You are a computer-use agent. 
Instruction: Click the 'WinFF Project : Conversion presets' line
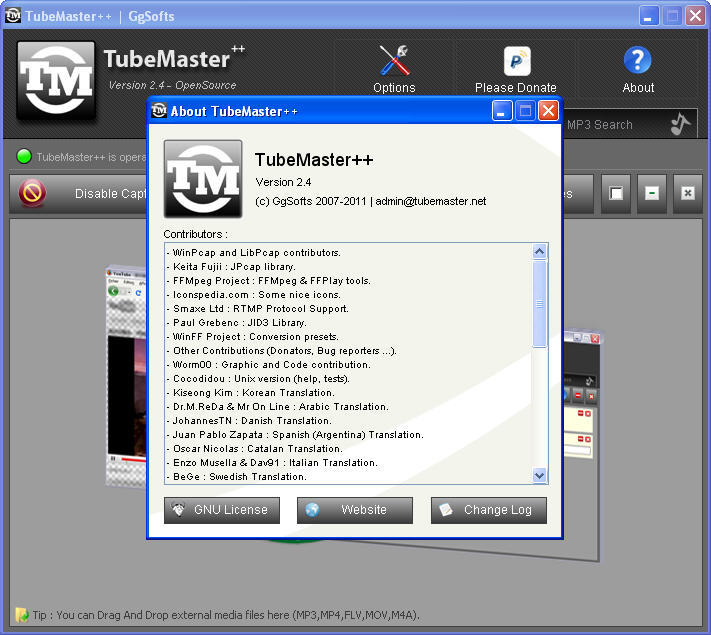[253, 337]
